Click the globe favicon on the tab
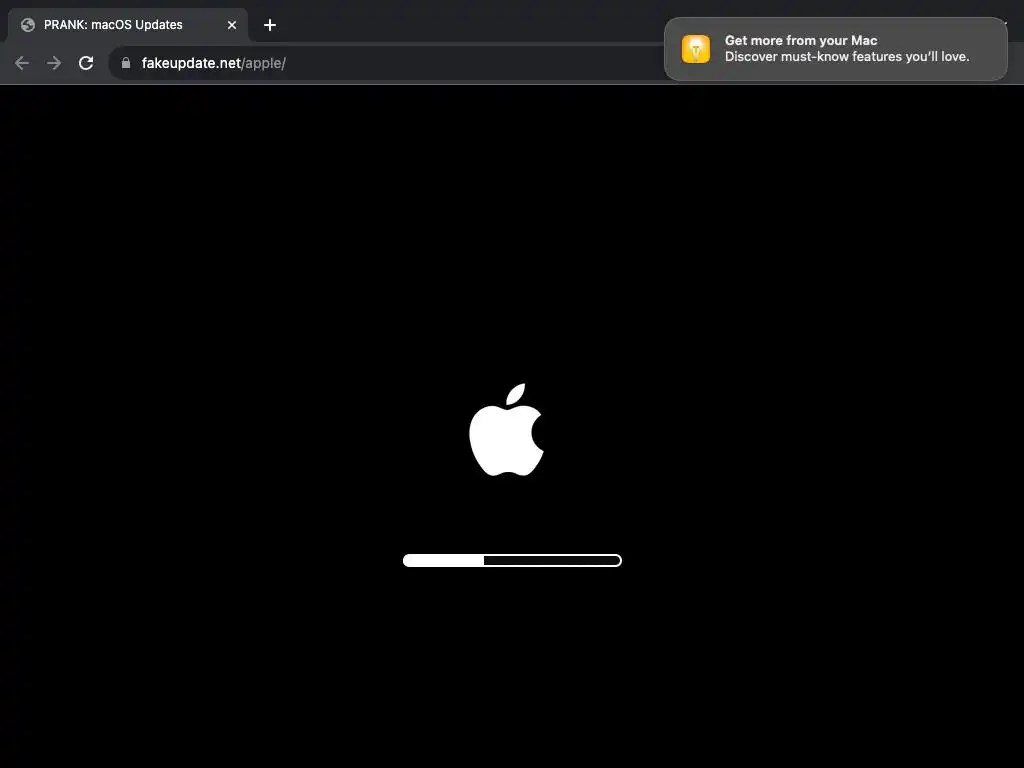This screenshot has width=1024, height=768. (27, 25)
